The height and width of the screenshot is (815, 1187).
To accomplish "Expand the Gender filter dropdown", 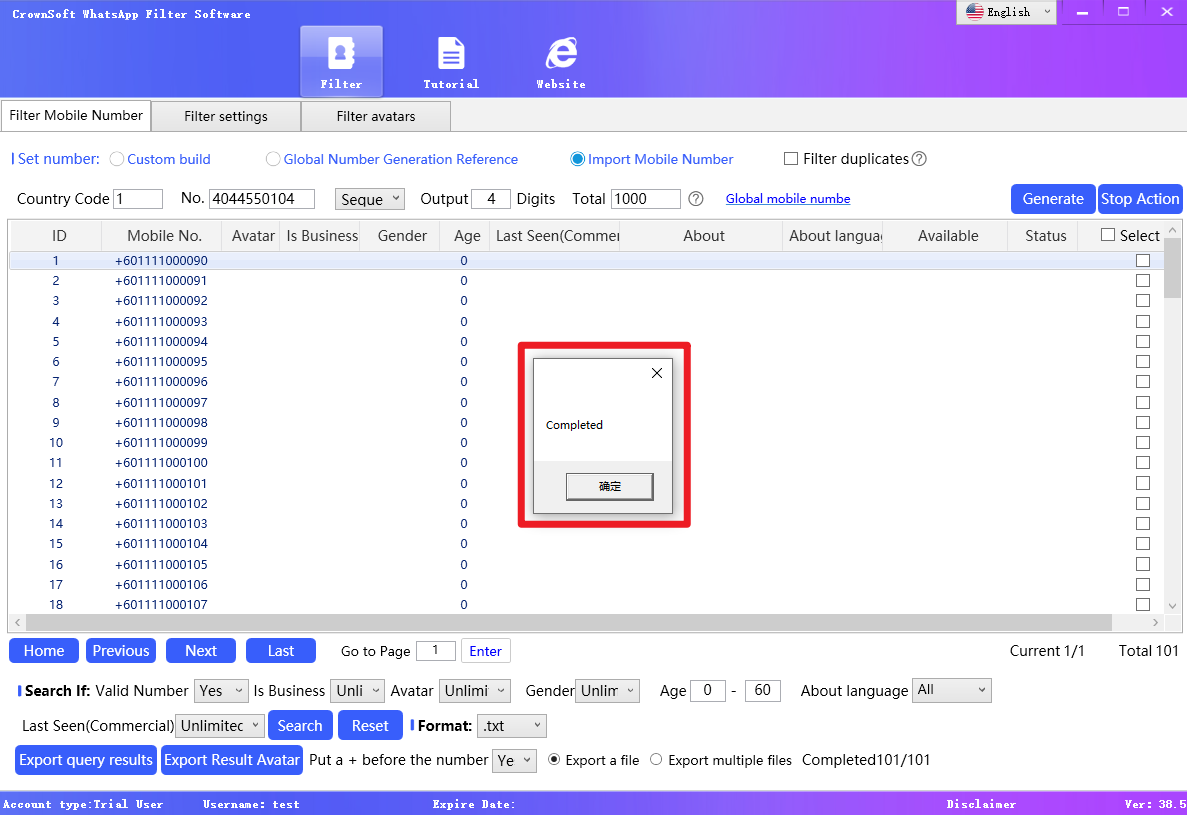I will pos(607,691).
